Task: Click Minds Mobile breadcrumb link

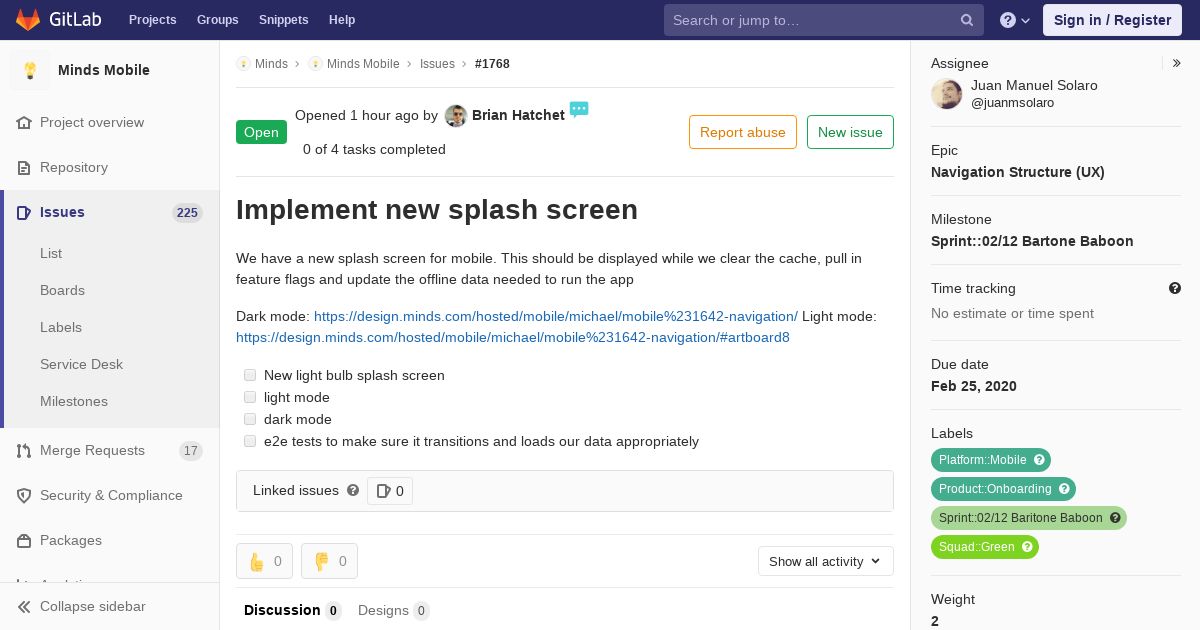Action: [363, 63]
